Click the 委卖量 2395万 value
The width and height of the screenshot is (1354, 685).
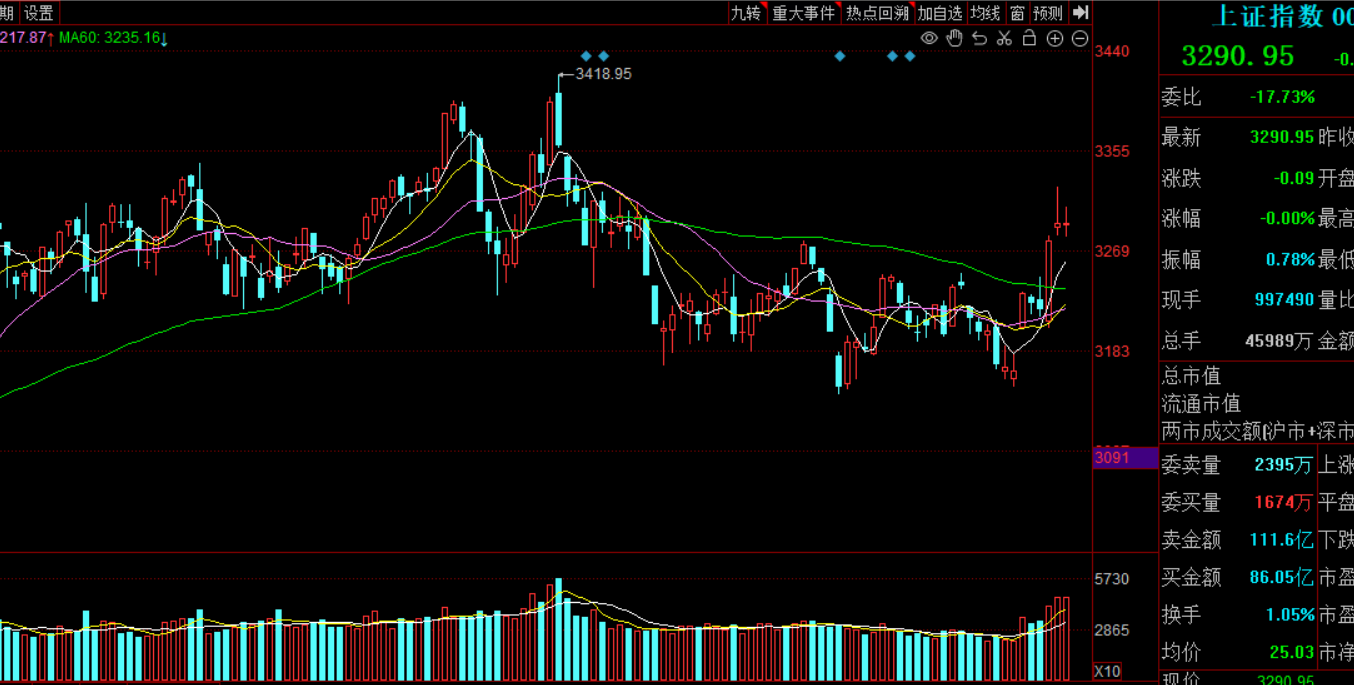pos(1284,465)
